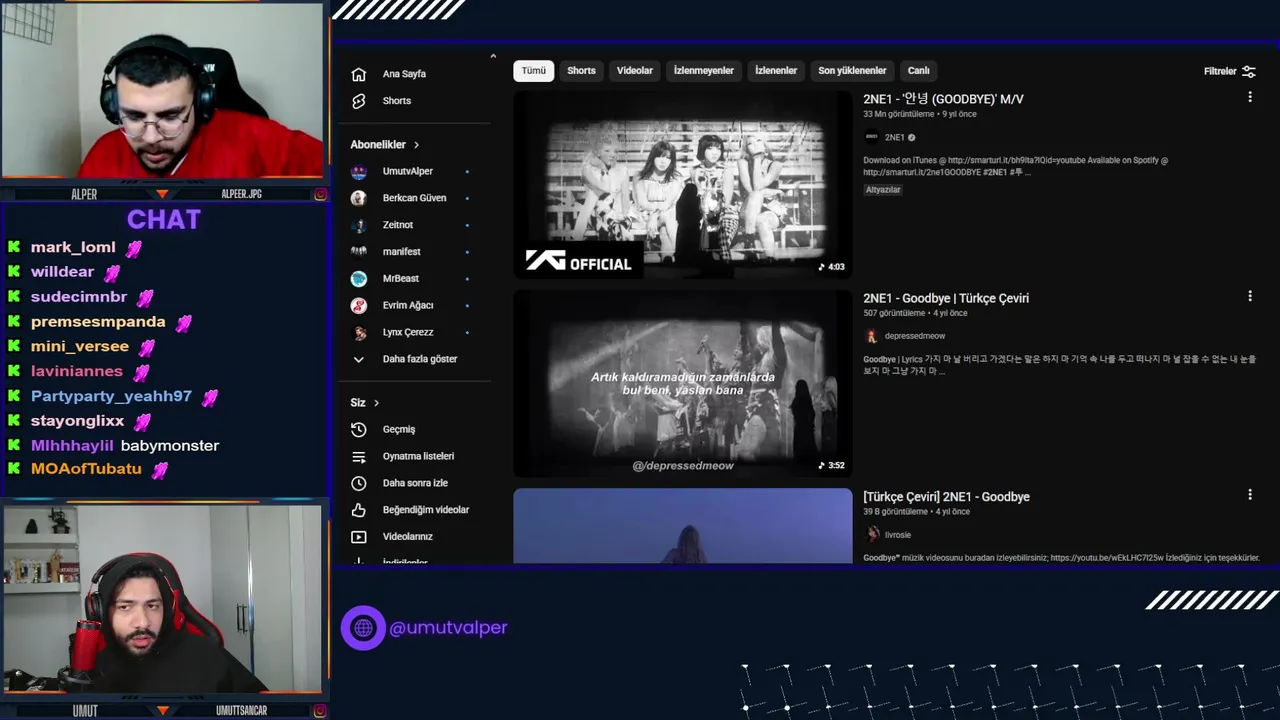Viewport: 1280px width, 720px height.
Task: Select the Shorts filter chip
Action: point(581,71)
